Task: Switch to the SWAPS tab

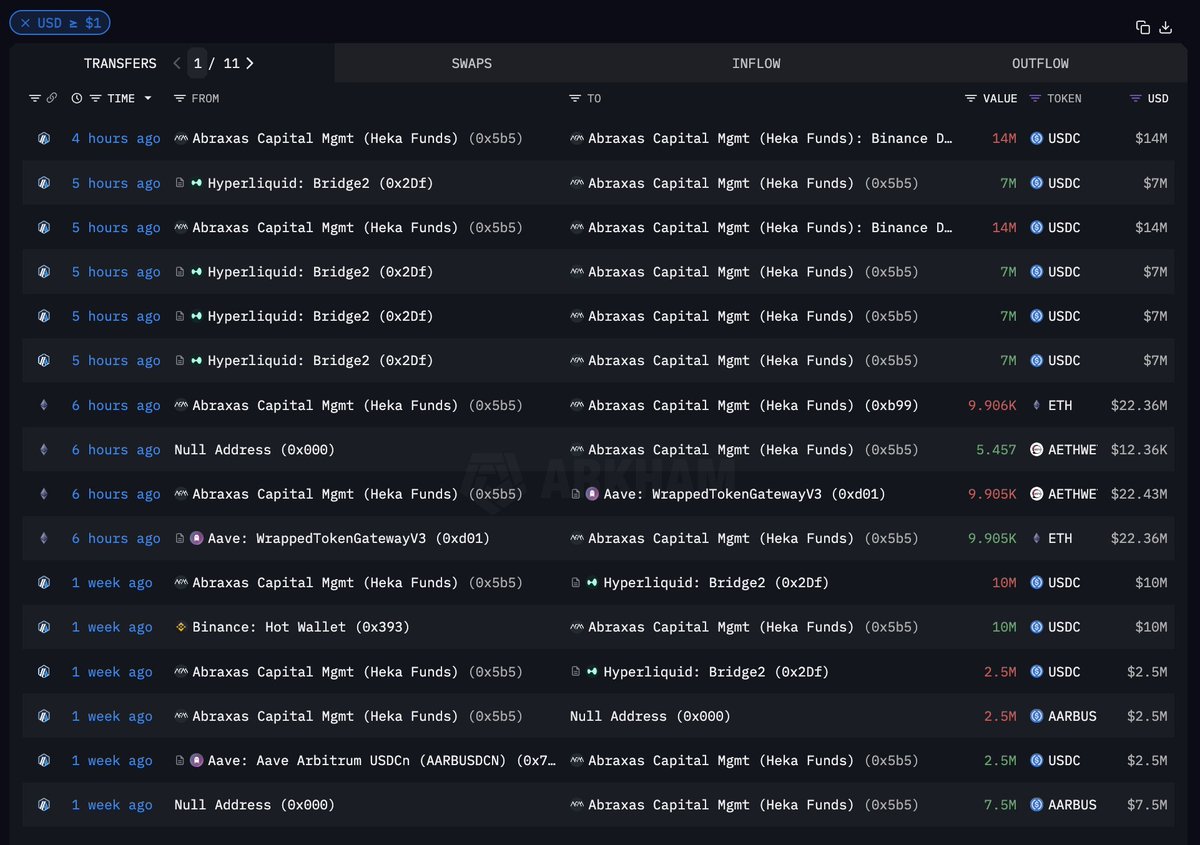Action: [472, 63]
